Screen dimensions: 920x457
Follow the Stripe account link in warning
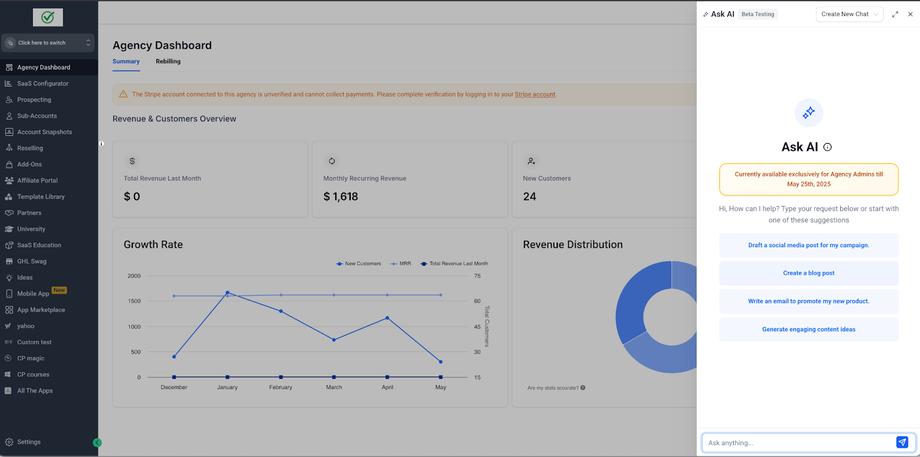click(x=535, y=94)
